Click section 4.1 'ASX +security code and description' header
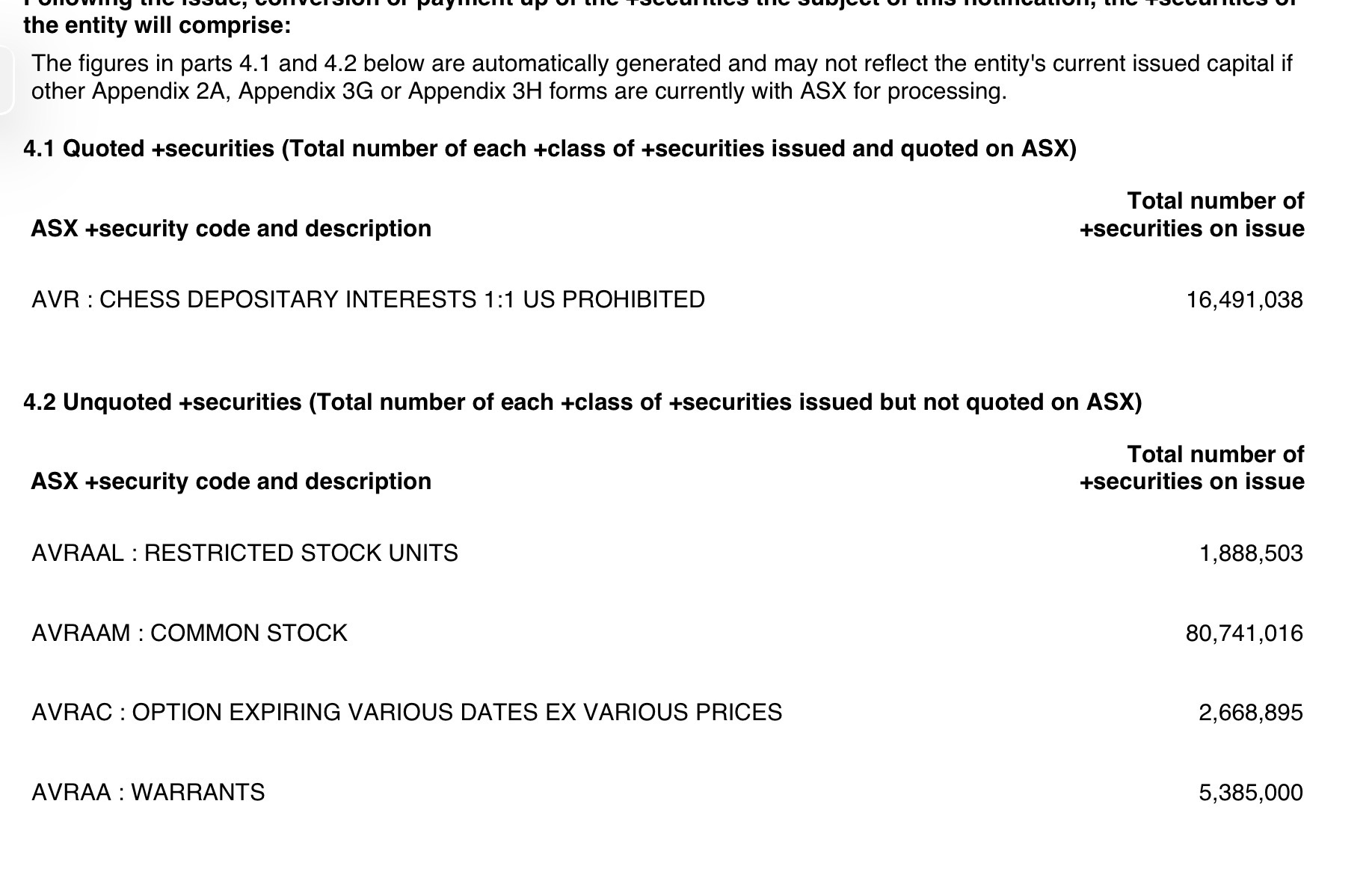Viewport: 1372px width, 875px height. (x=231, y=229)
